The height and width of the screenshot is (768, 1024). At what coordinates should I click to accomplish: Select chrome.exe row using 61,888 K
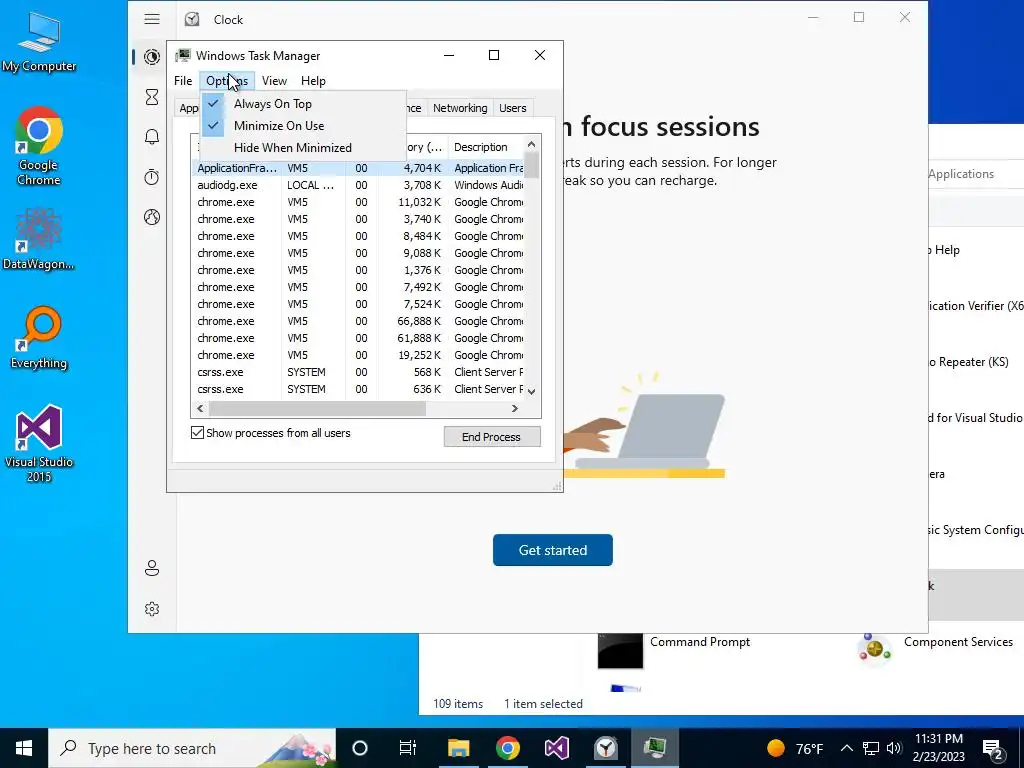(358, 338)
